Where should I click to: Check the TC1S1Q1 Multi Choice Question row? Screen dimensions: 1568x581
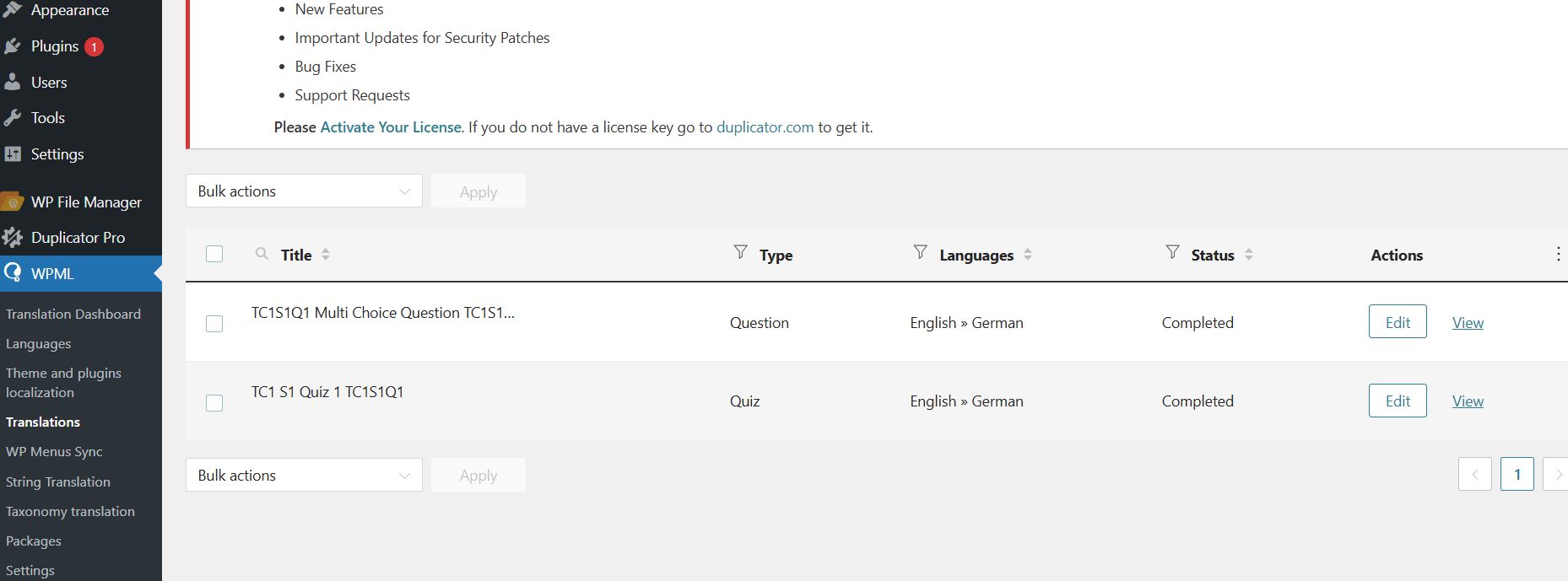pyautogui.click(x=214, y=324)
